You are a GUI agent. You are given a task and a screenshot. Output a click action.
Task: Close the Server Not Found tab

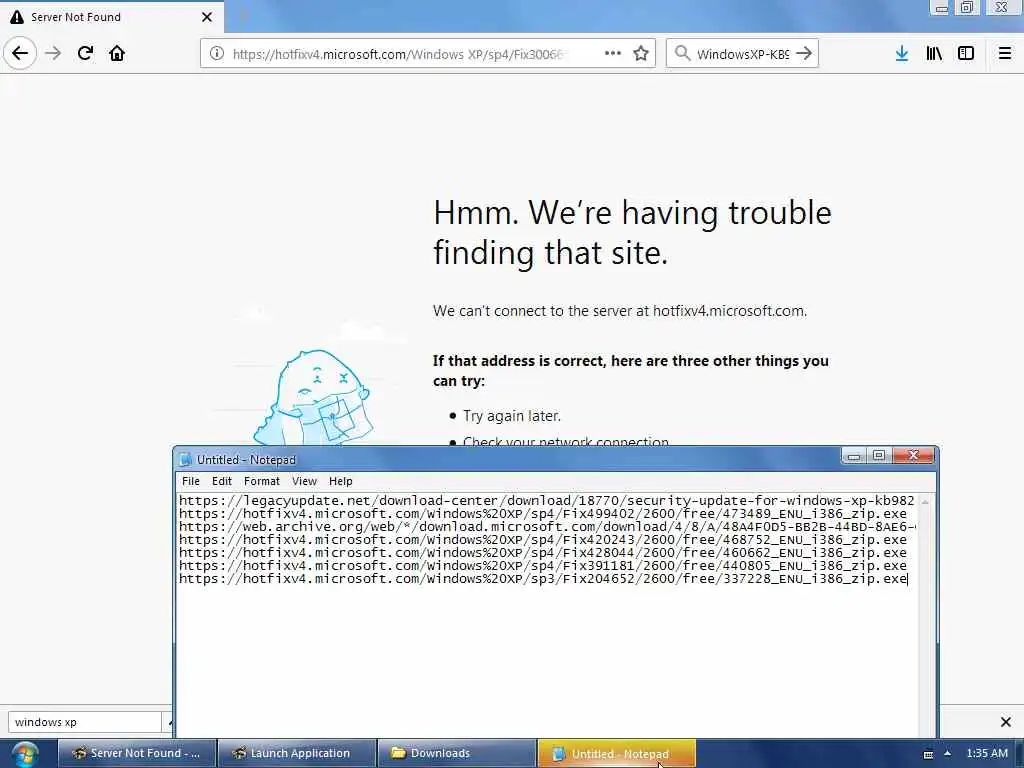(207, 17)
